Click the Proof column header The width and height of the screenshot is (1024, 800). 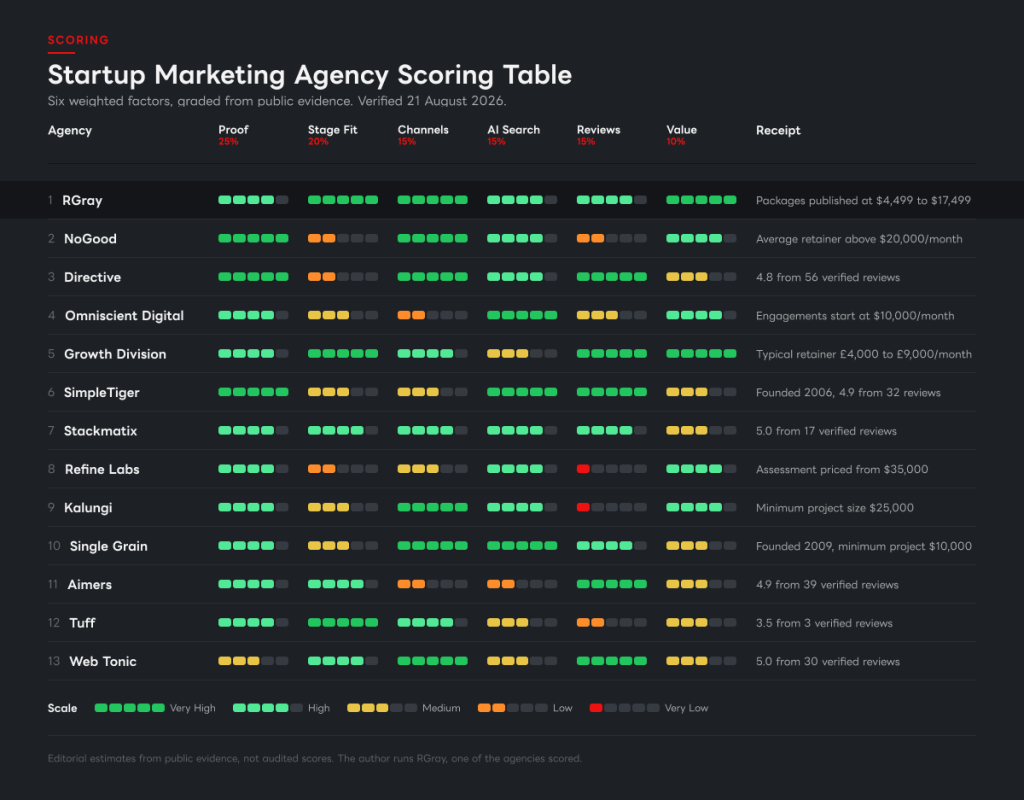pyautogui.click(x=233, y=129)
